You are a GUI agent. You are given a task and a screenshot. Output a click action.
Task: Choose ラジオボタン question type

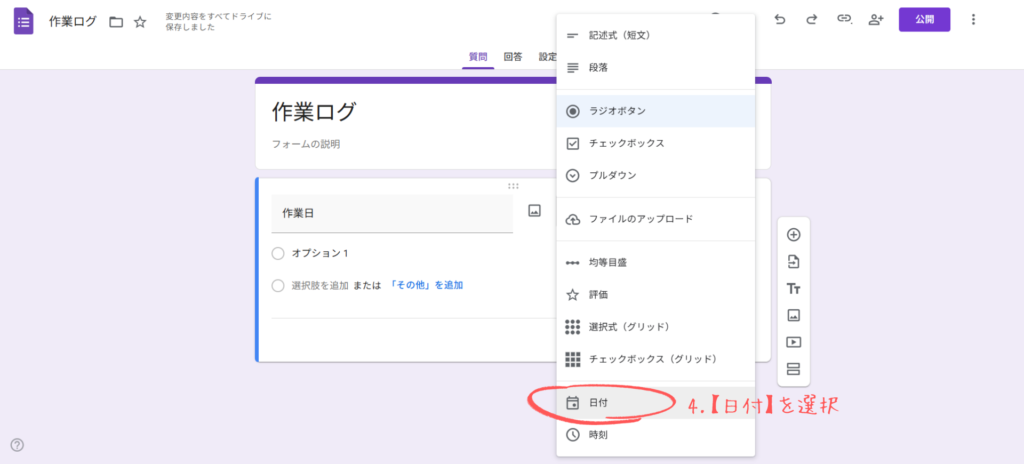656,111
